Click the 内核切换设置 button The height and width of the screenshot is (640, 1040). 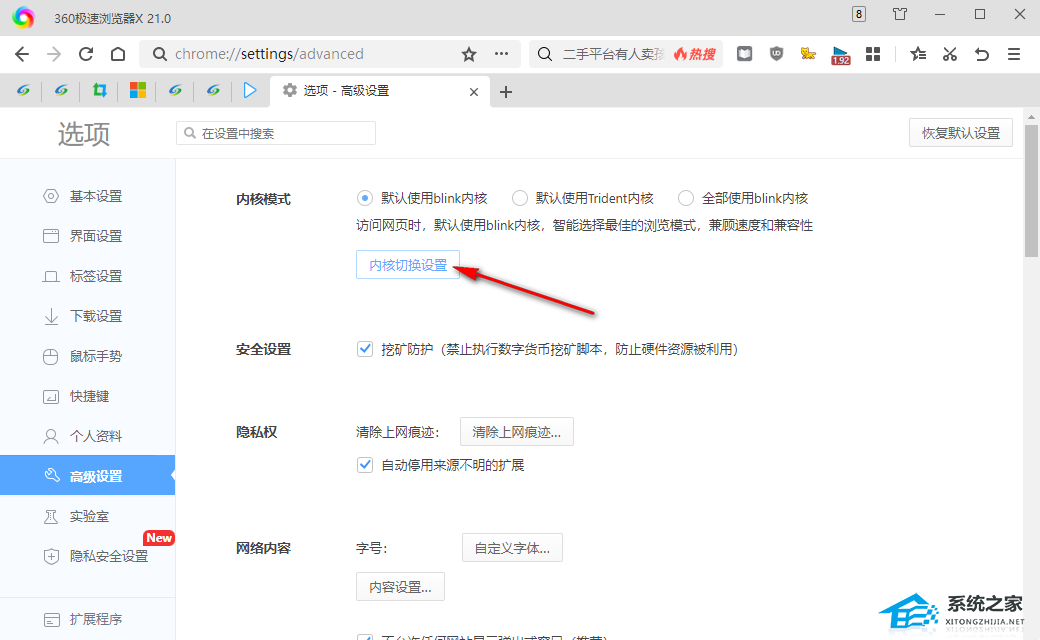[x=408, y=265]
